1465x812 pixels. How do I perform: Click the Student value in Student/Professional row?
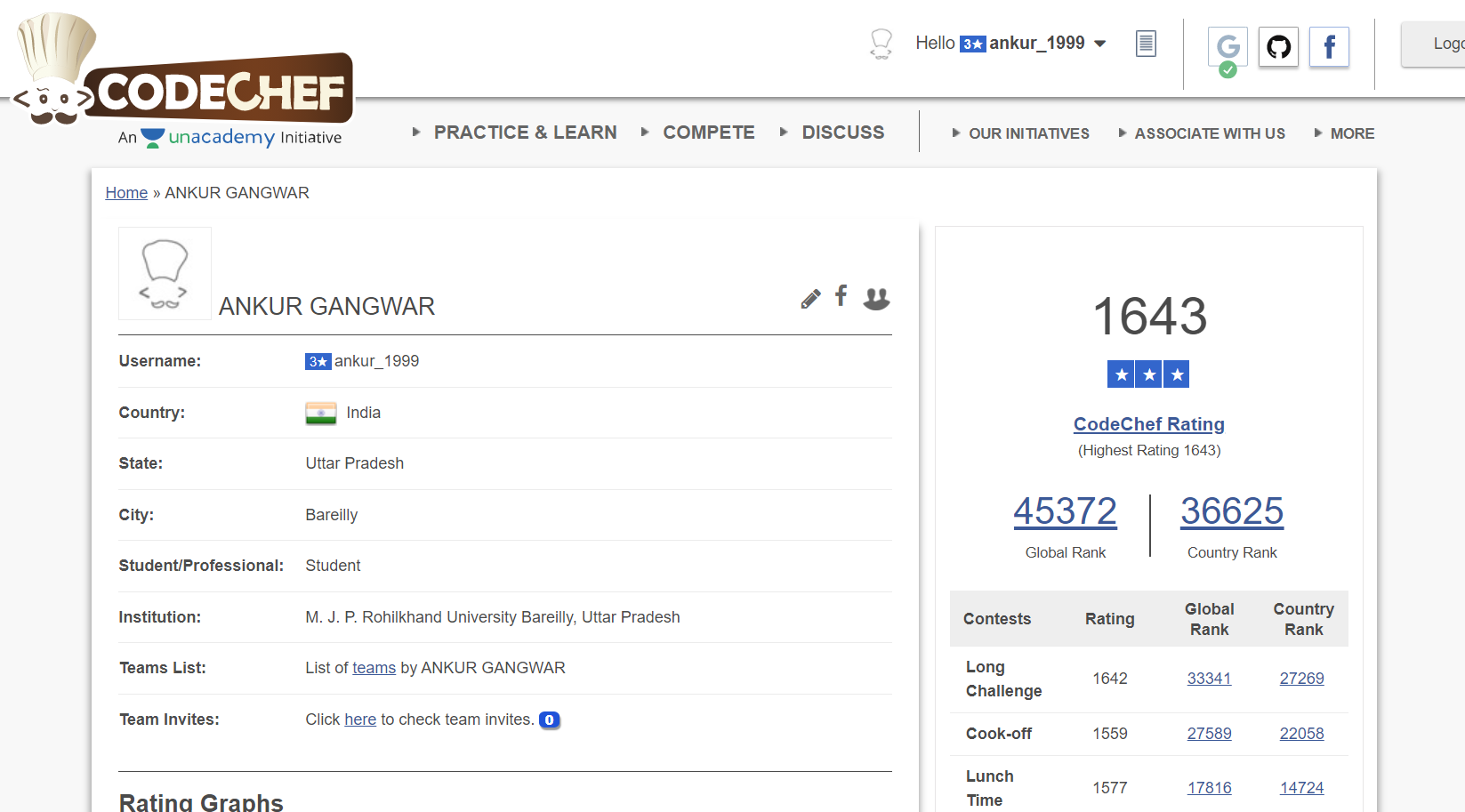pos(333,566)
